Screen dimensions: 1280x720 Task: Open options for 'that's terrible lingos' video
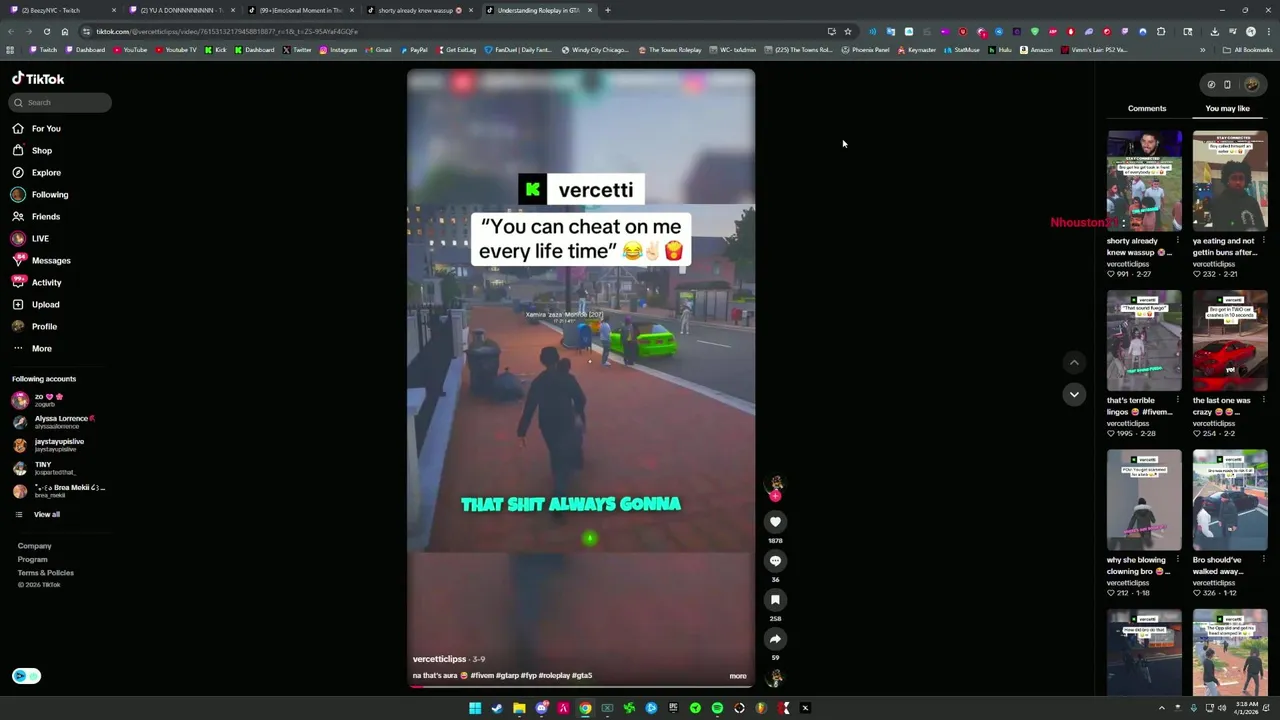1178,400
